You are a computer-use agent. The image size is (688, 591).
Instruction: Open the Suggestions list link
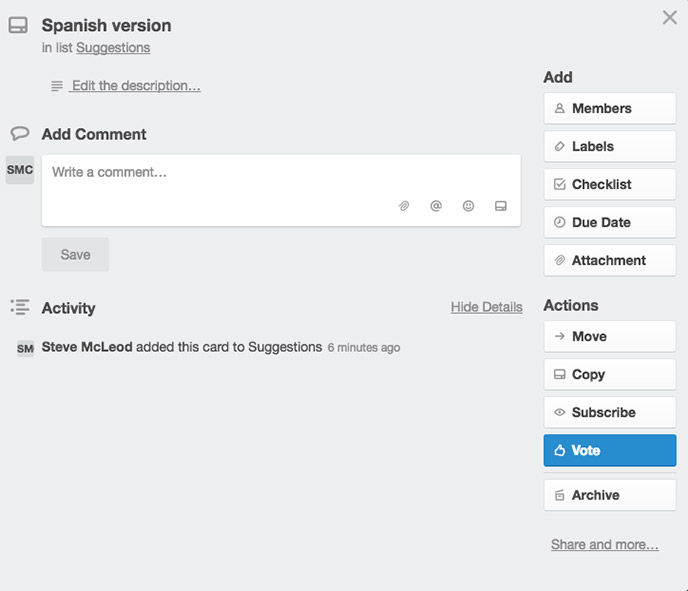113,47
